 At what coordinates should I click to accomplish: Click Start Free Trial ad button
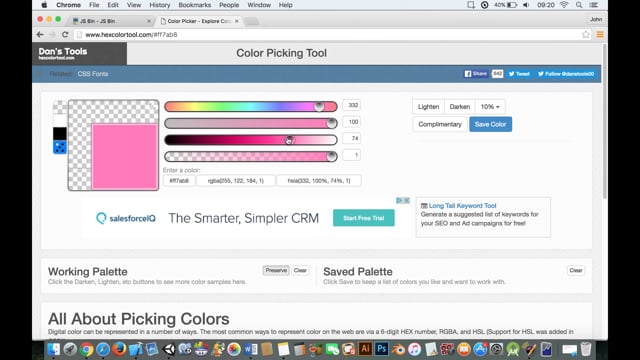[364, 218]
